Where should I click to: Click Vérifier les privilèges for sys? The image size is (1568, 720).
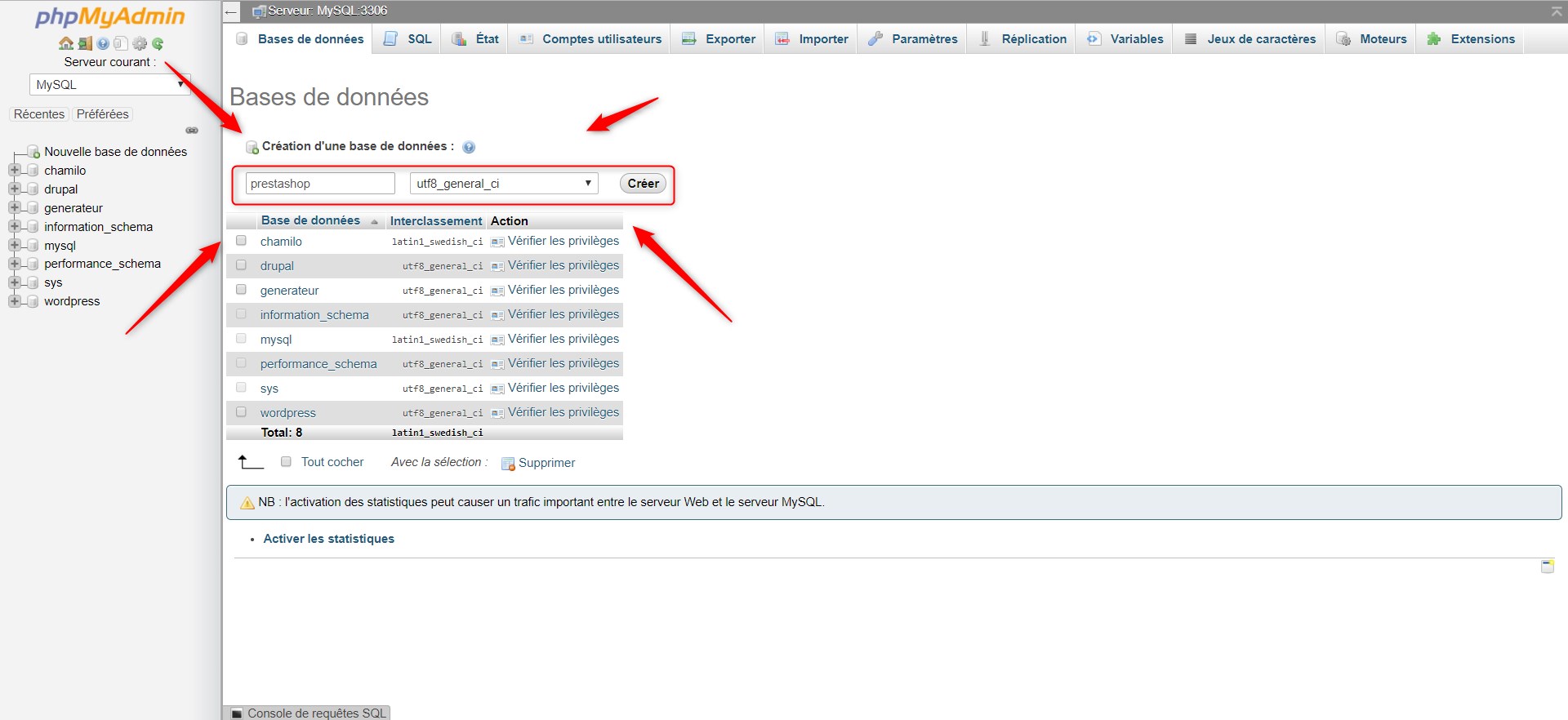(x=563, y=388)
